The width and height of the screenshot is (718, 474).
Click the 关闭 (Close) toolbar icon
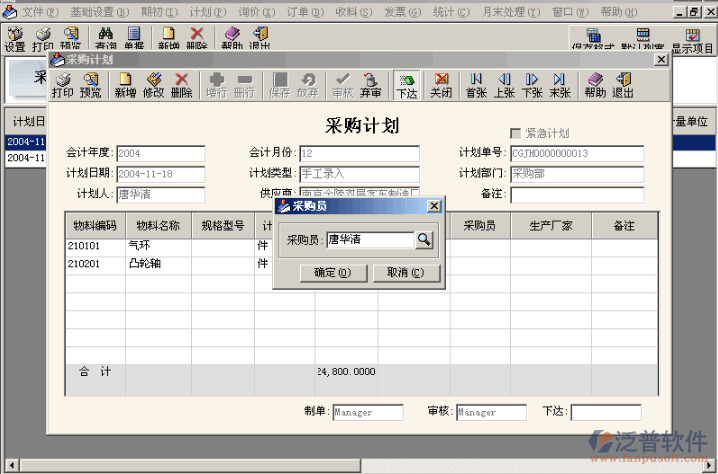tap(441, 85)
